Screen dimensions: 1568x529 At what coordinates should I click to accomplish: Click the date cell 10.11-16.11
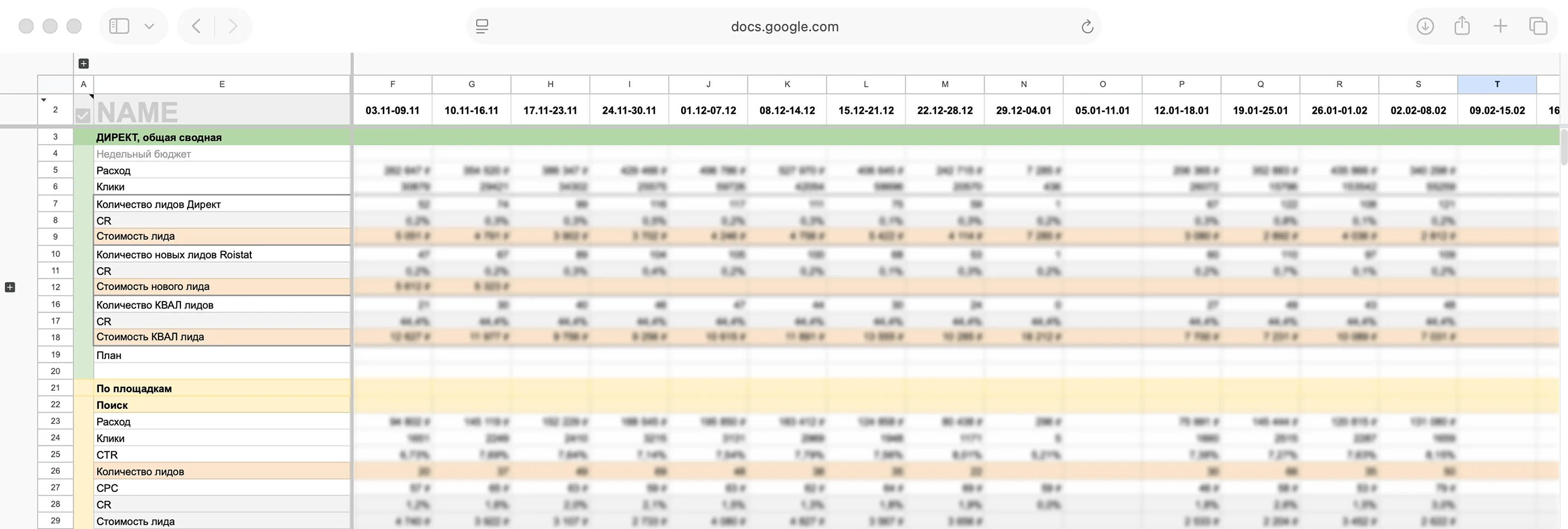point(471,110)
